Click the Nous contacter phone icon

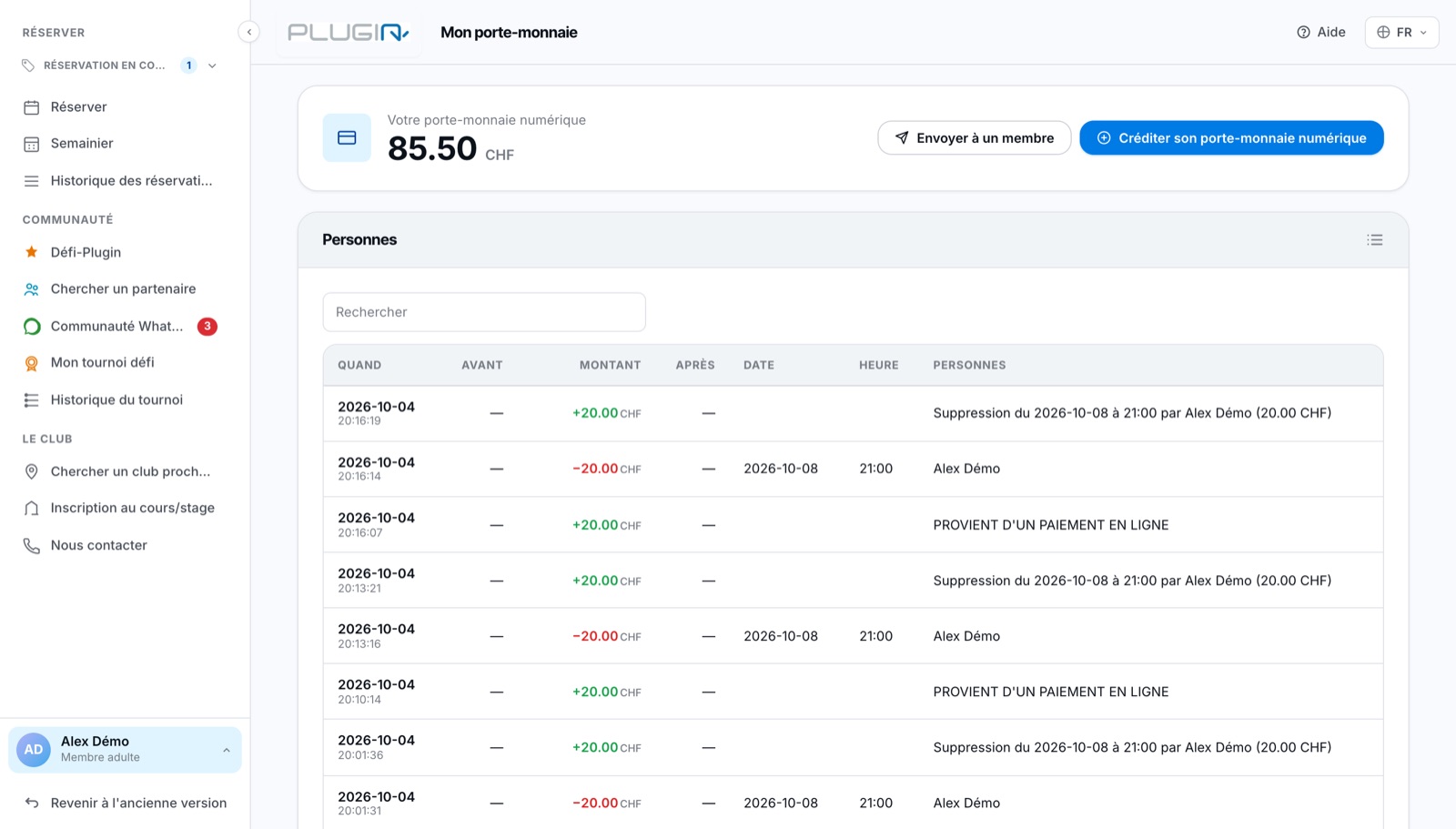pyautogui.click(x=32, y=545)
